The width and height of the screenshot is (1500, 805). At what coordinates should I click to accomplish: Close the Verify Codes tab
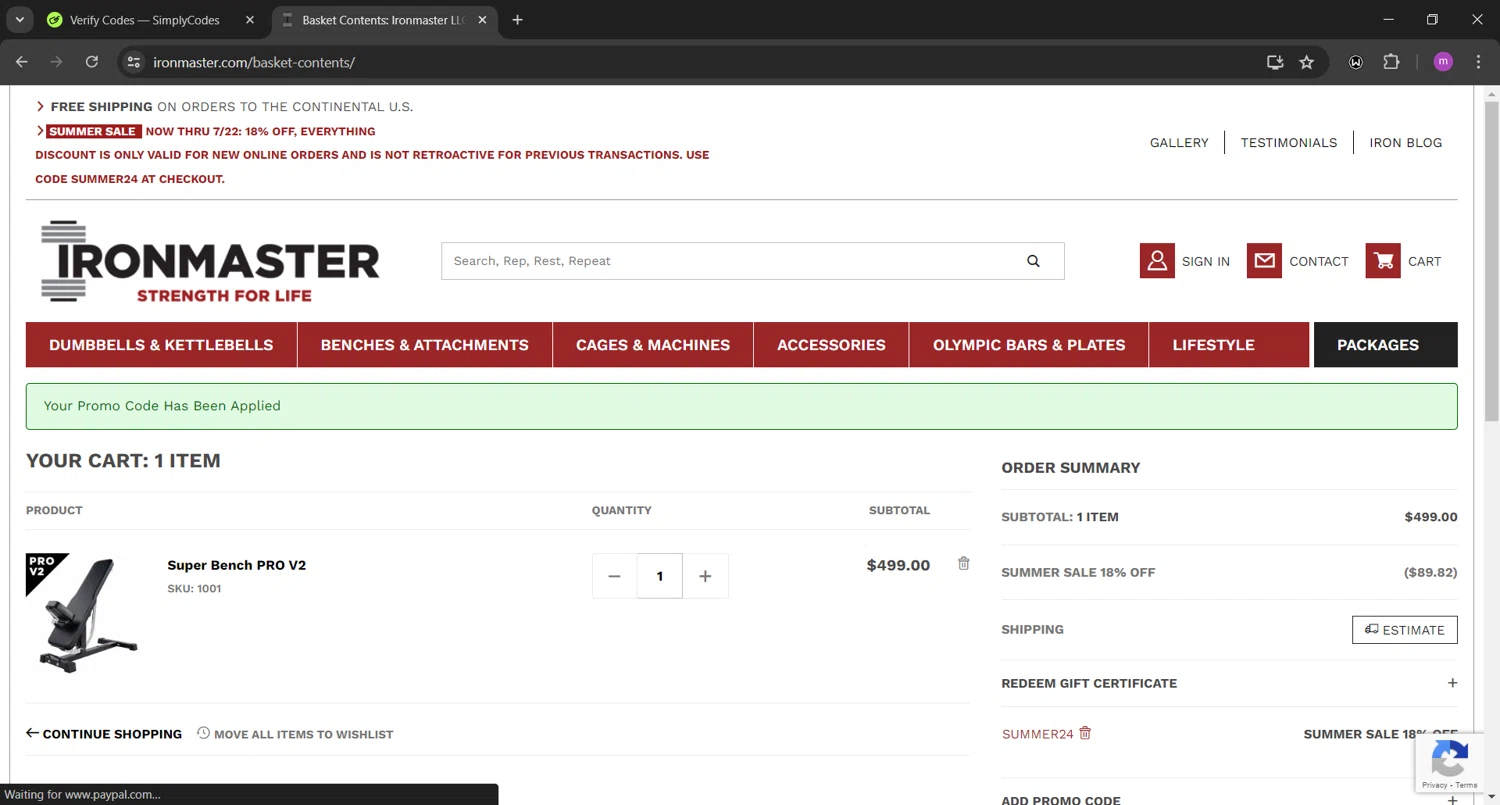250,20
